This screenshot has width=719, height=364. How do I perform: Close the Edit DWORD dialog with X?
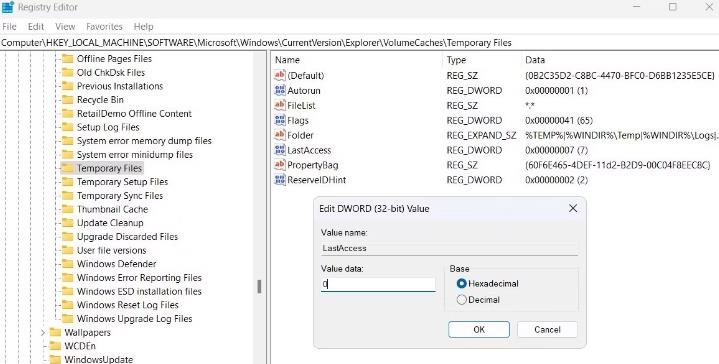tap(573, 209)
